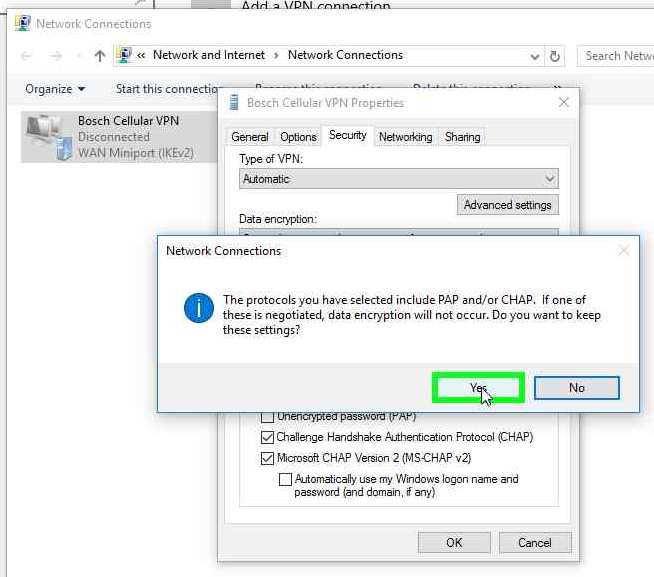Click the Search Network Connections field

pos(616,56)
